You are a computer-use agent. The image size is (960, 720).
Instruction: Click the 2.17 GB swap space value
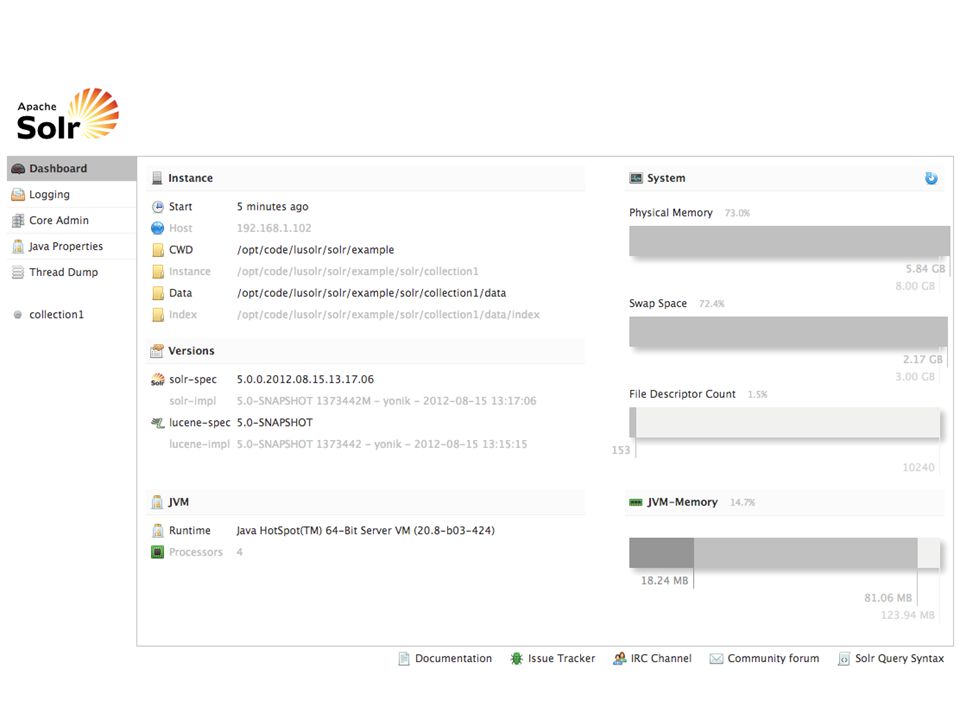point(923,359)
